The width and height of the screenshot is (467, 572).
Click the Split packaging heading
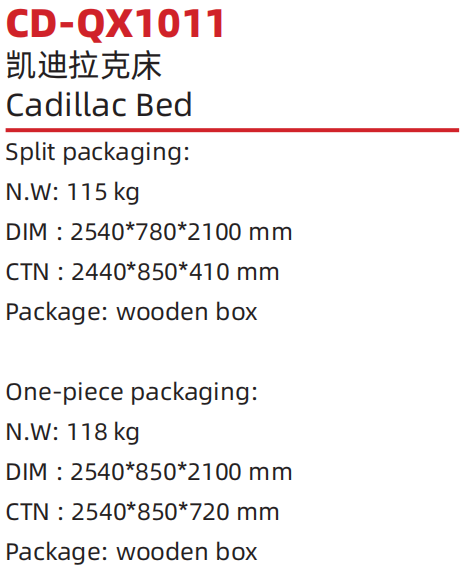tap(98, 152)
